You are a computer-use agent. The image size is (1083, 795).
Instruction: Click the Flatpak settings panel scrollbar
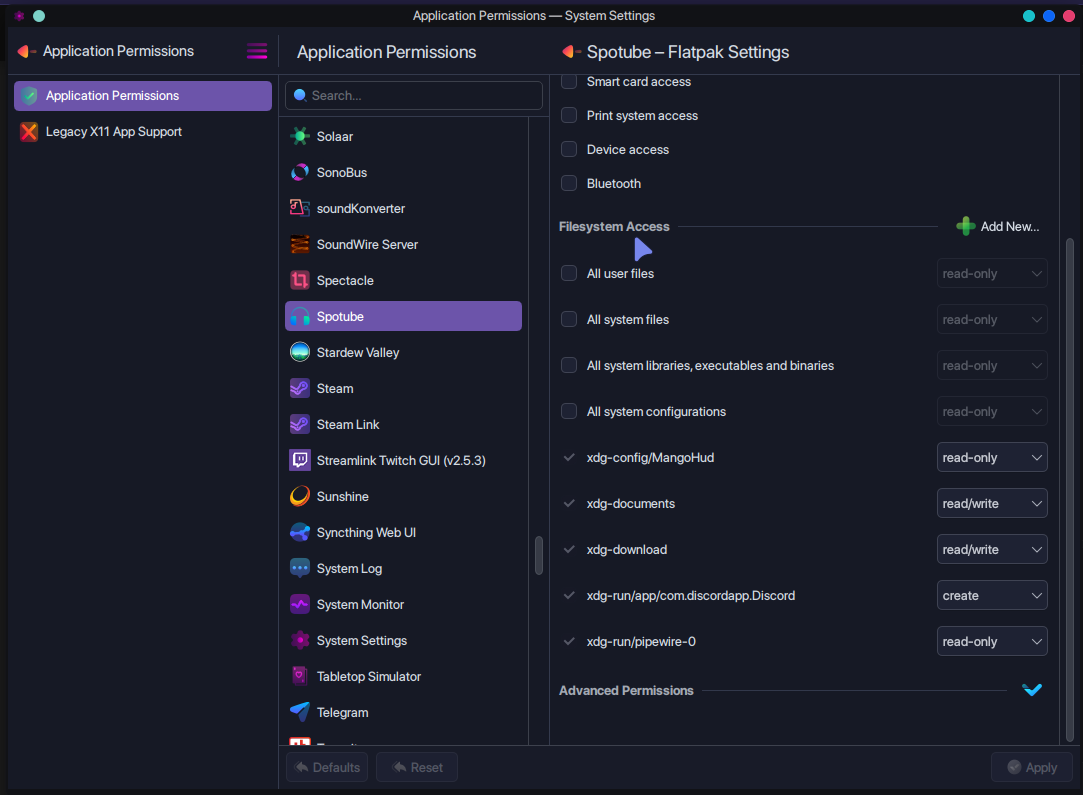(1070, 490)
